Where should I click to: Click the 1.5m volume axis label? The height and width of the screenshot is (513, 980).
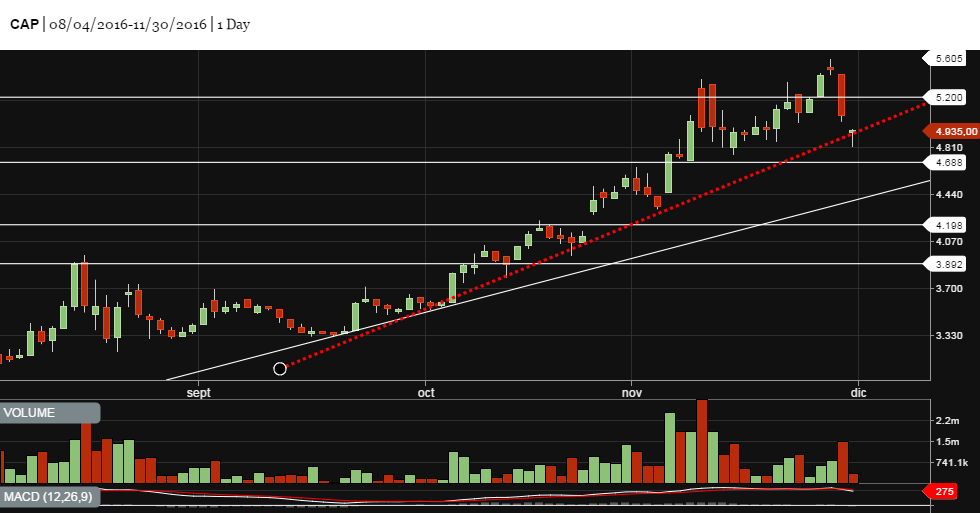pos(947,441)
